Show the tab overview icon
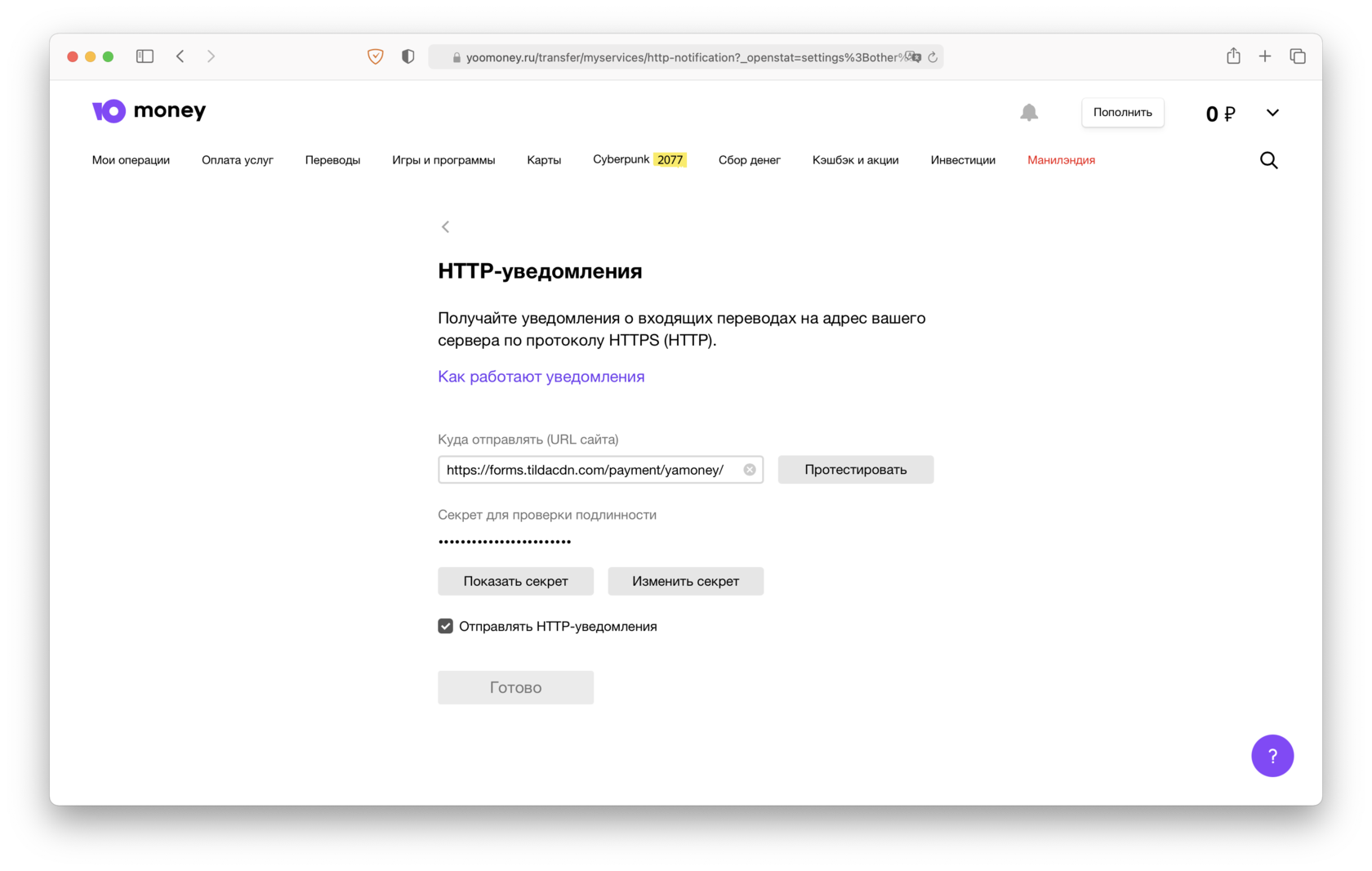Screen dimensions: 1372x871 (1298, 56)
